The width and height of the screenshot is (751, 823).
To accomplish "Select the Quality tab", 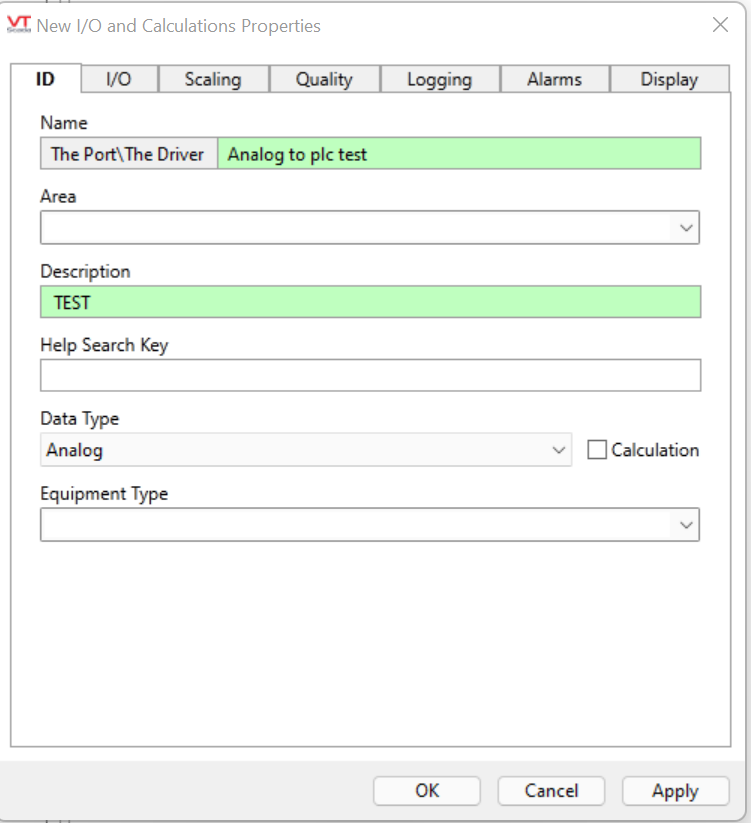I will [324, 80].
